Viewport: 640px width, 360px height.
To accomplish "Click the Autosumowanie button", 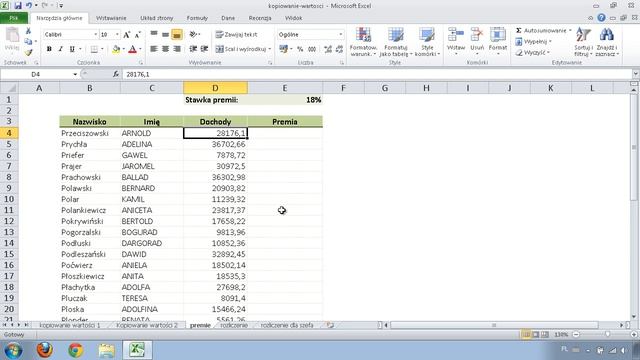I will point(541,31).
